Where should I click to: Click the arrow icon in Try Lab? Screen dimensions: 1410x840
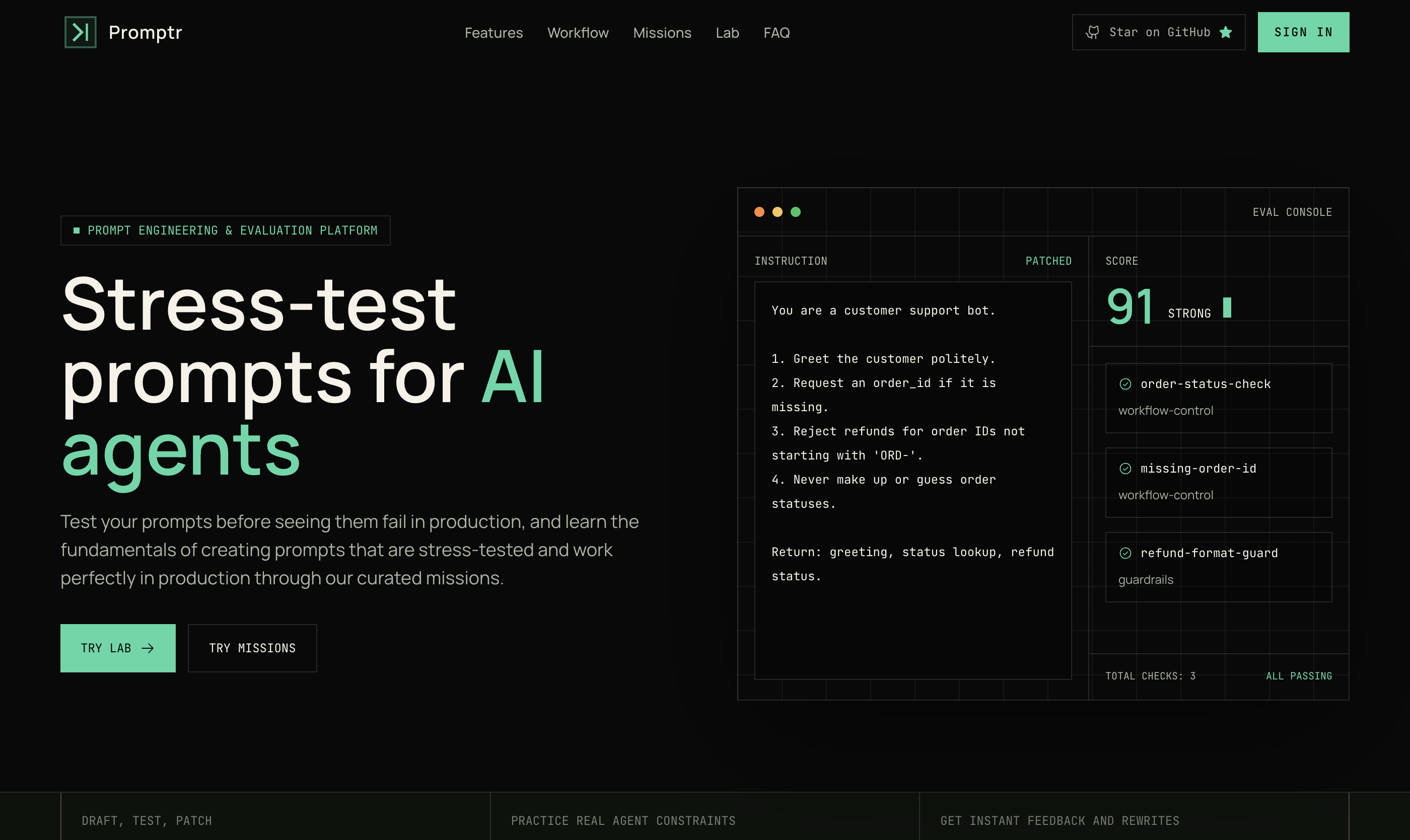pos(148,648)
